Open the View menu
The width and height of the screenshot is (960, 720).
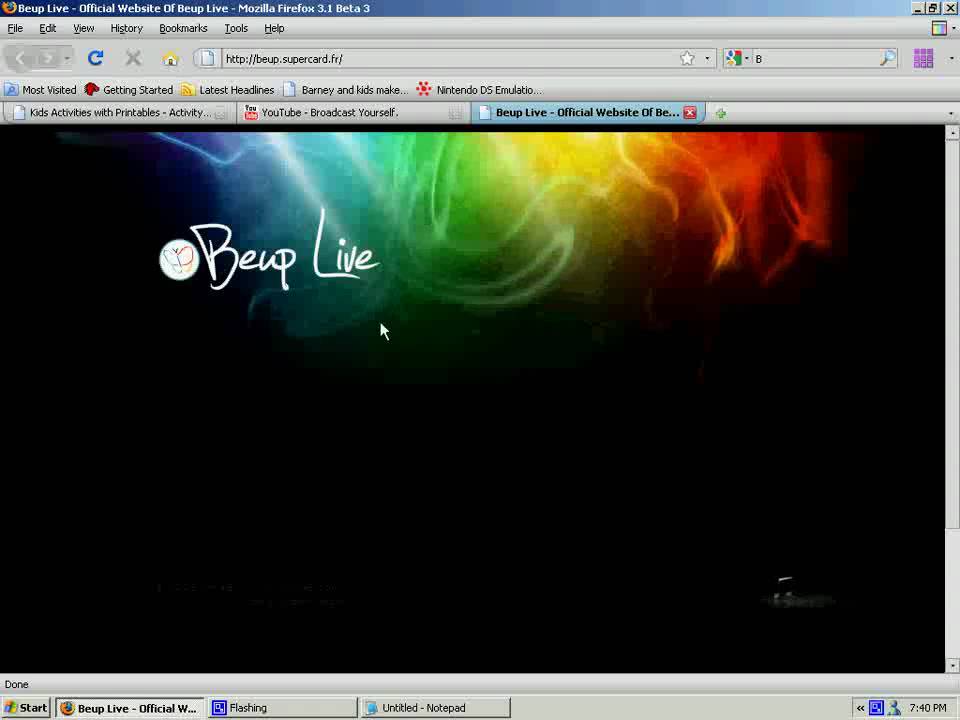click(x=83, y=28)
